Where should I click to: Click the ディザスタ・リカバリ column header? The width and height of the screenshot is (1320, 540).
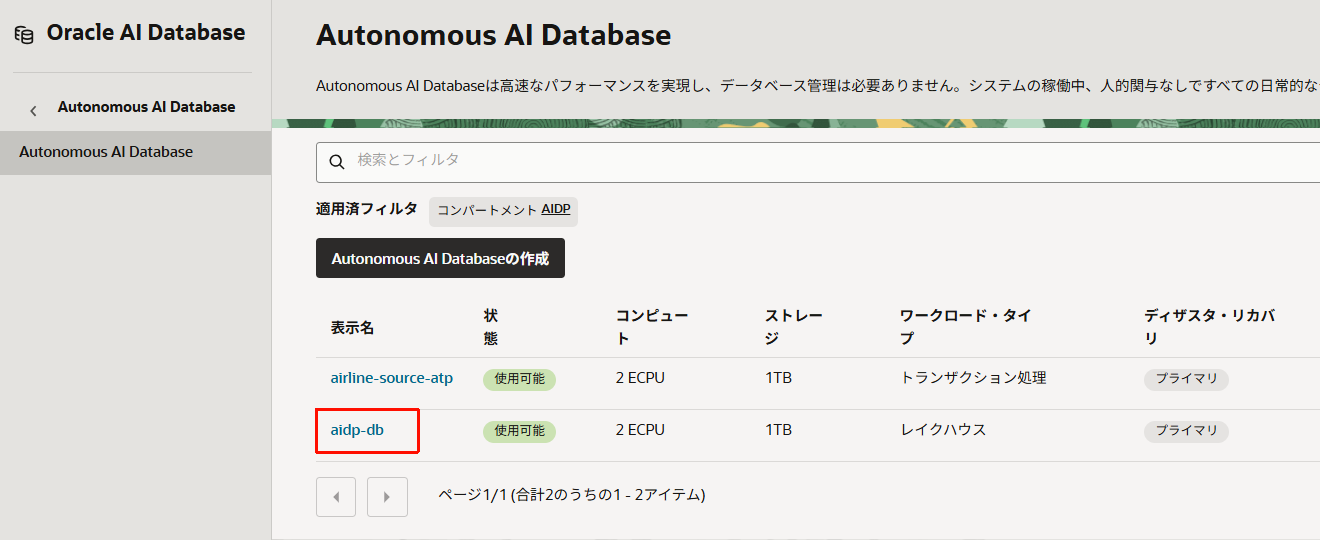[1210, 327]
